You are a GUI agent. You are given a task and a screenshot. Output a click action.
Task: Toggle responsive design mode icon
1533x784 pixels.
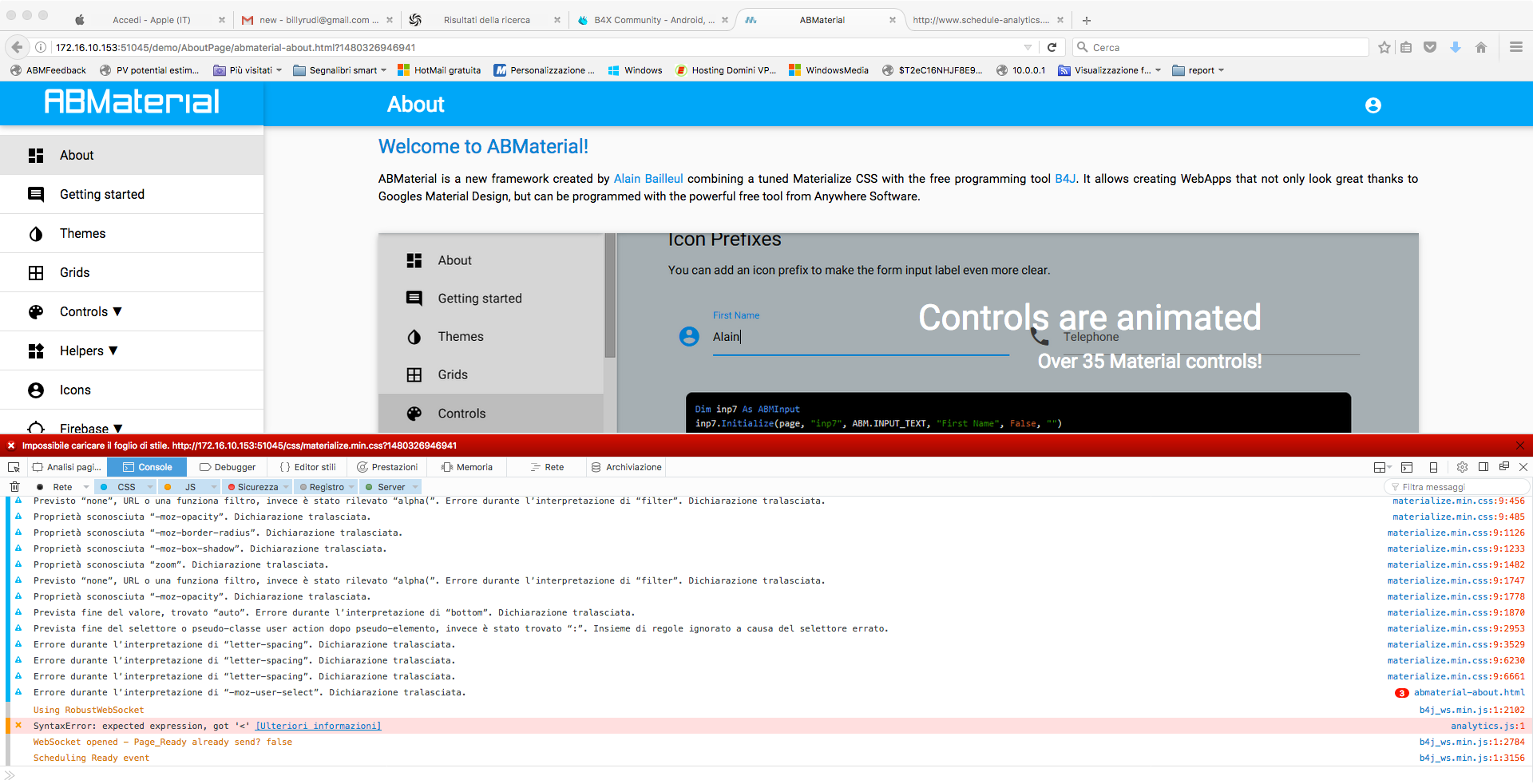tap(1433, 467)
